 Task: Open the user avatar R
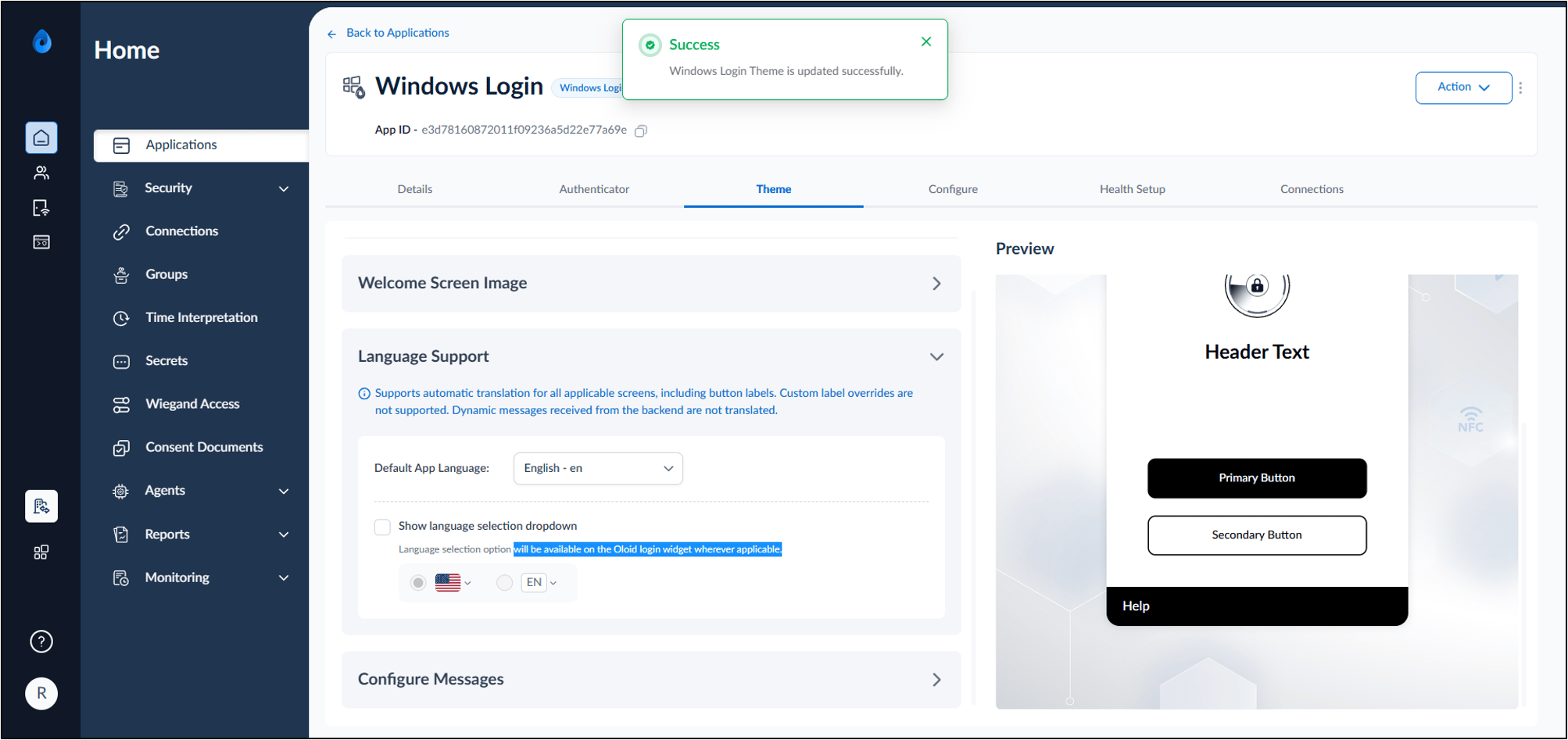click(41, 693)
